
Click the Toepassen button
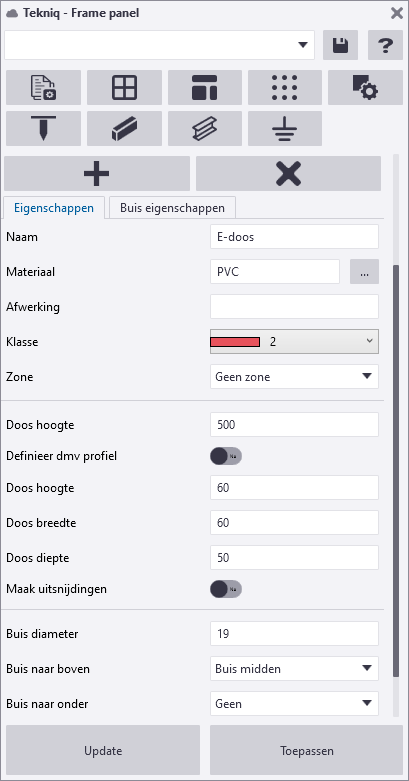[x=306, y=751]
